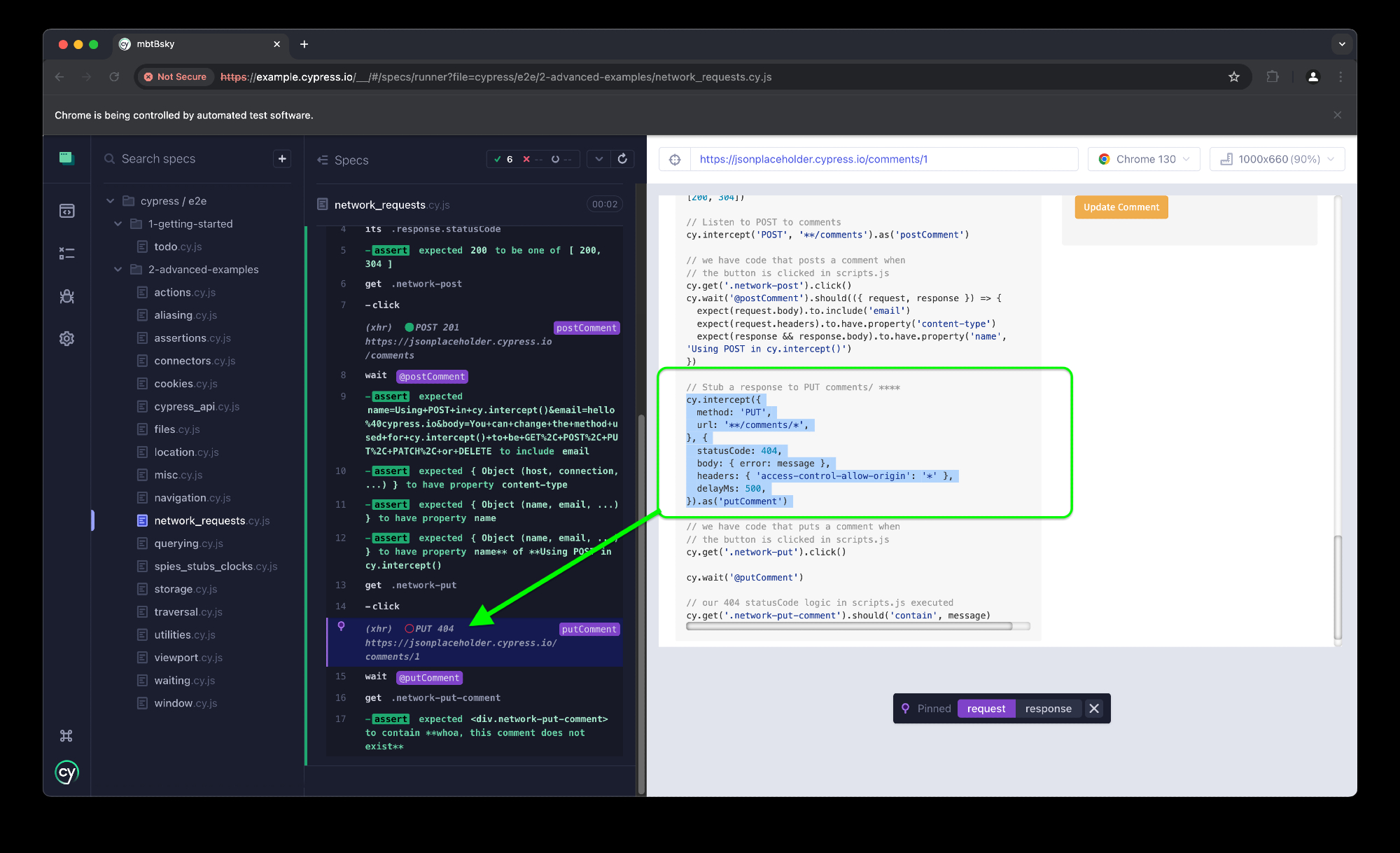Open the Debug bug icon in sidebar

(x=66, y=296)
